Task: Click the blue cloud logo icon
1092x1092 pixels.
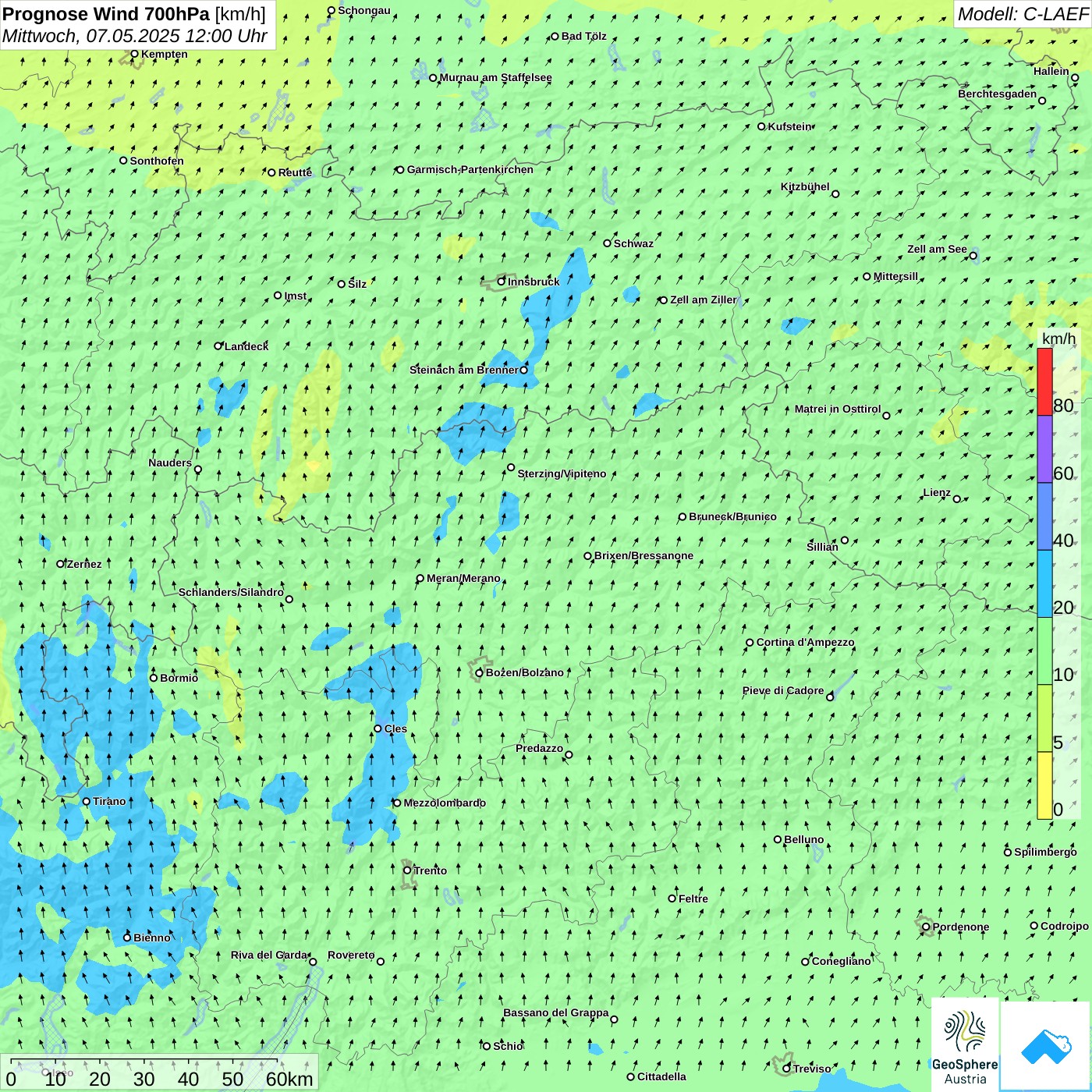Action: click(1046, 1046)
